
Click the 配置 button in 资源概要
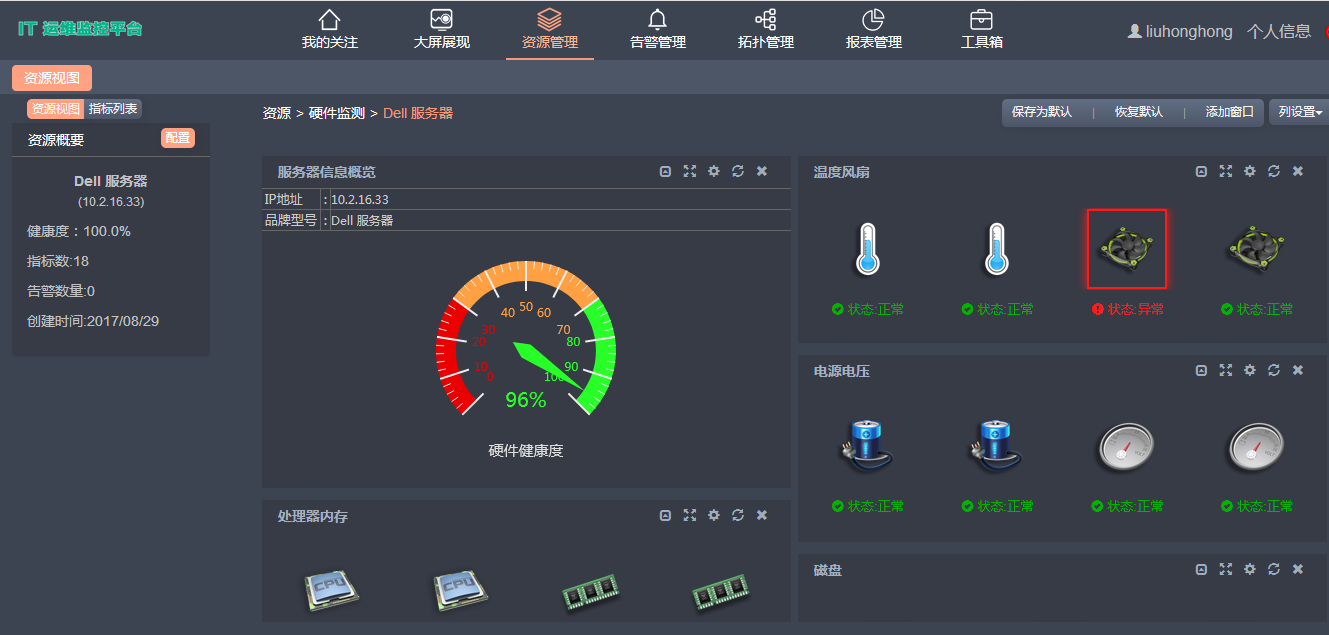click(x=177, y=137)
